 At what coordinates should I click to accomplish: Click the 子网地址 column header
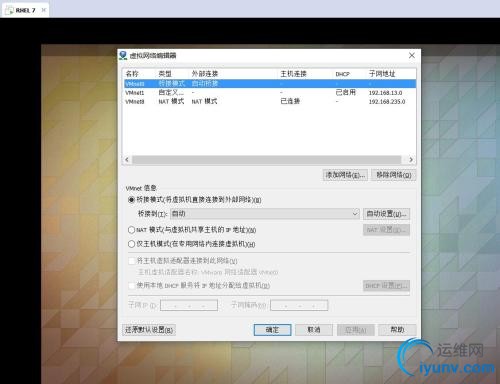tap(382, 74)
